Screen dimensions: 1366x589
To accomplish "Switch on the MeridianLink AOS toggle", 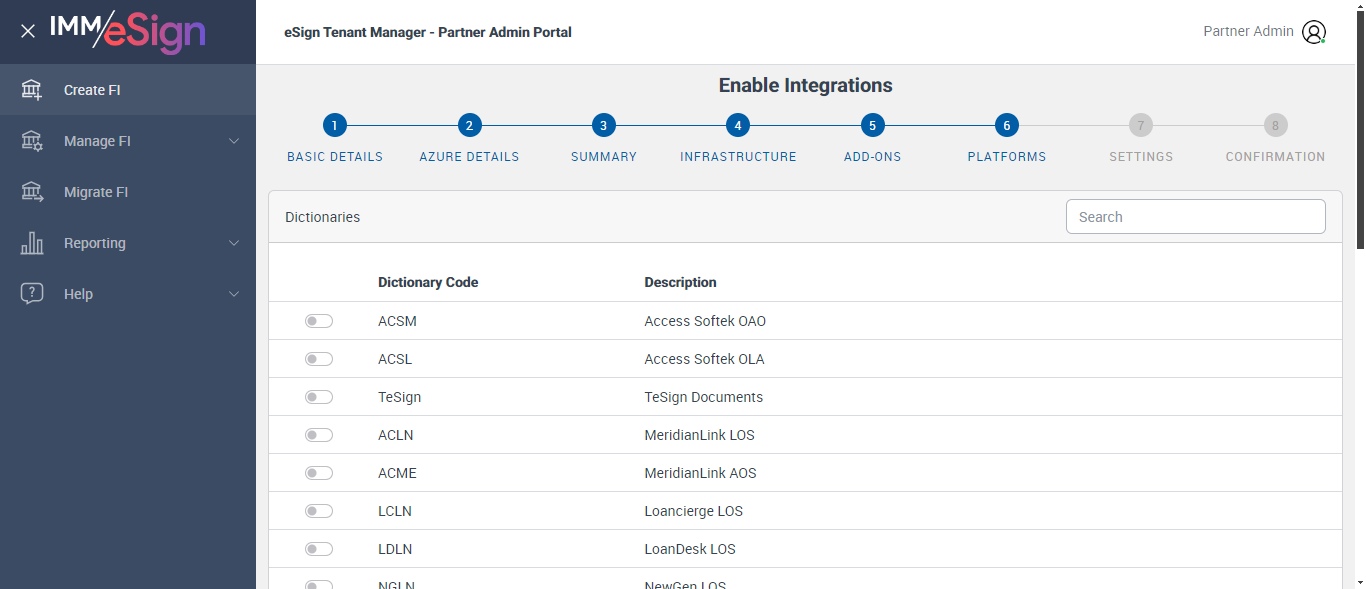I will click(x=319, y=473).
